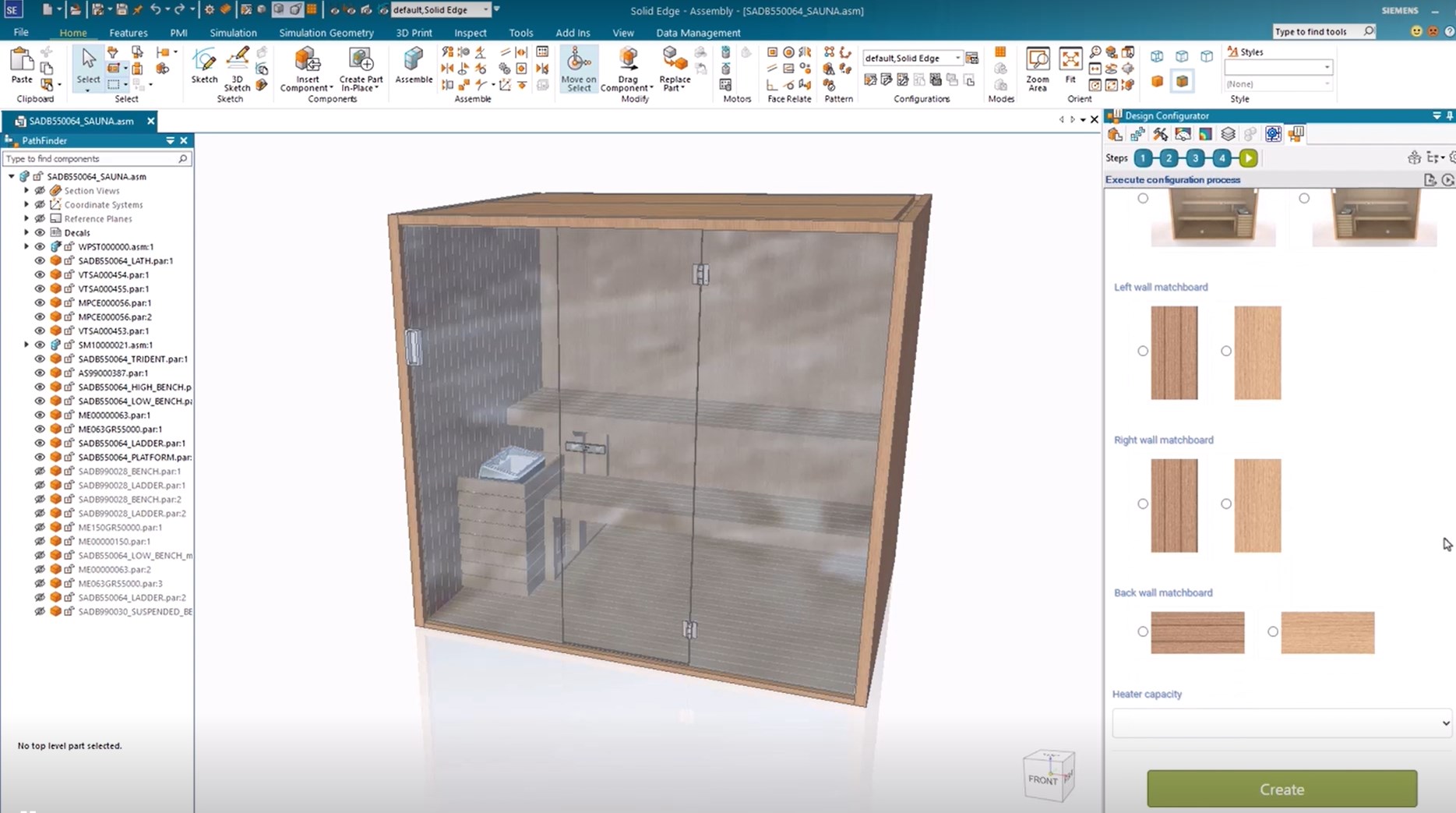Activate the 3D Sketch tool
This screenshot has height=813, width=1456.
pos(236,69)
